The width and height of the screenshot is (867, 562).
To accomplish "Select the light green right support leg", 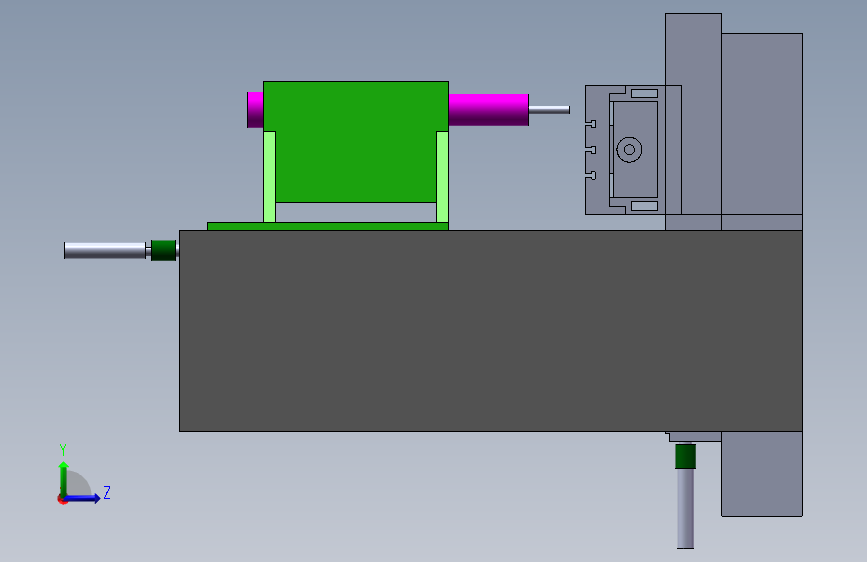I will [442, 176].
